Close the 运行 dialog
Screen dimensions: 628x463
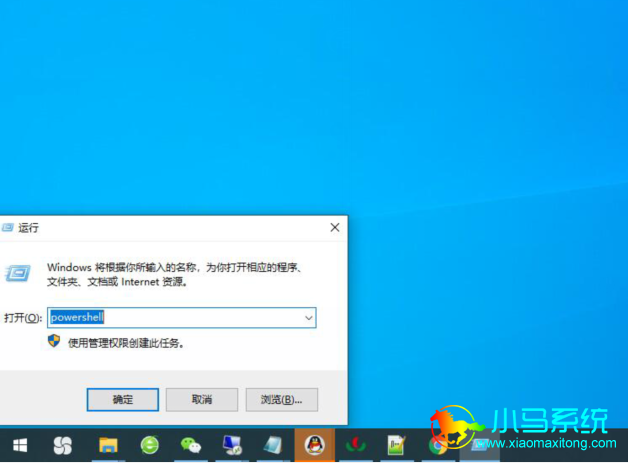pyautogui.click(x=335, y=227)
